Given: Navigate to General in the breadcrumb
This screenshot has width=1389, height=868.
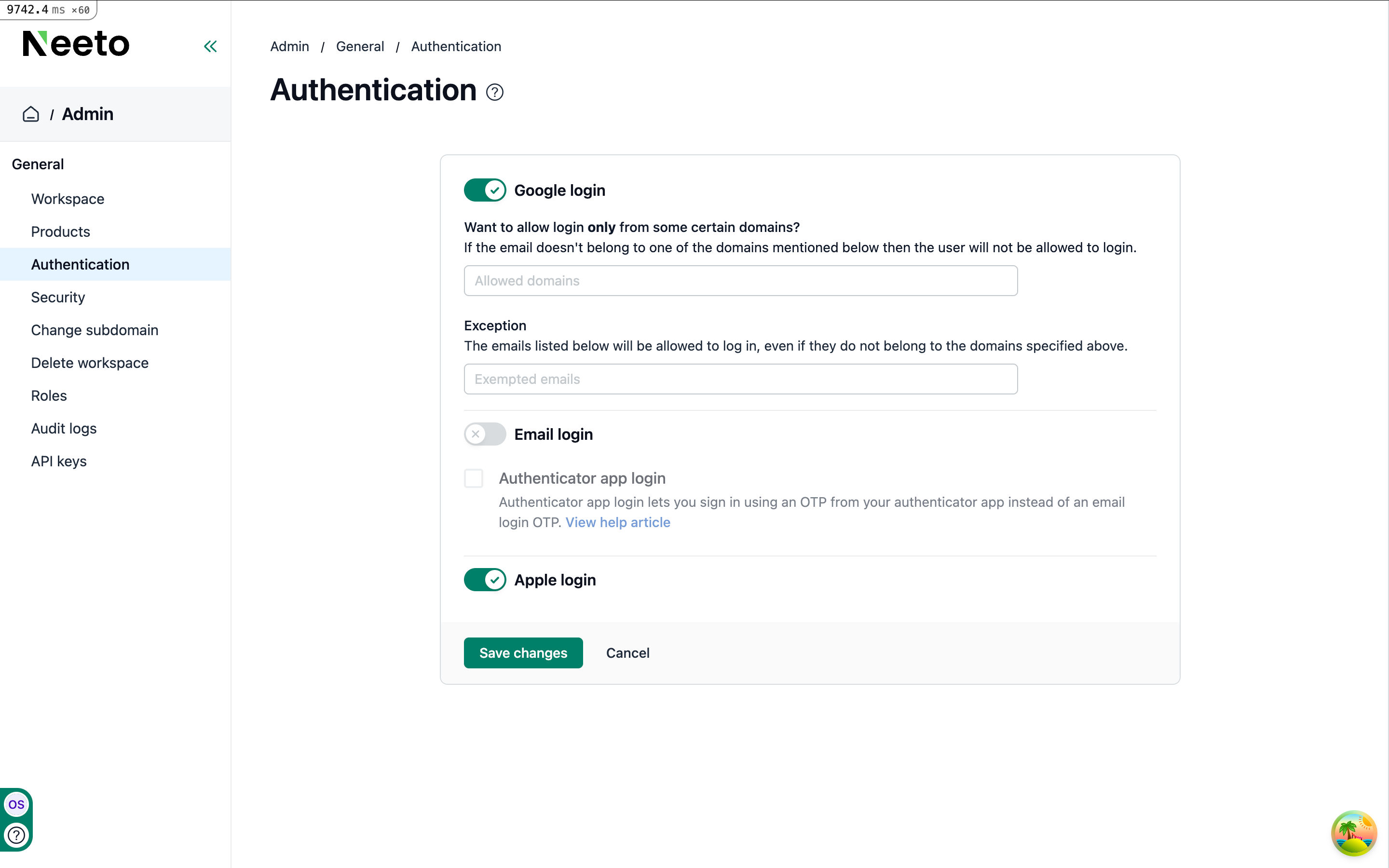Looking at the screenshot, I should coord(360,46).
